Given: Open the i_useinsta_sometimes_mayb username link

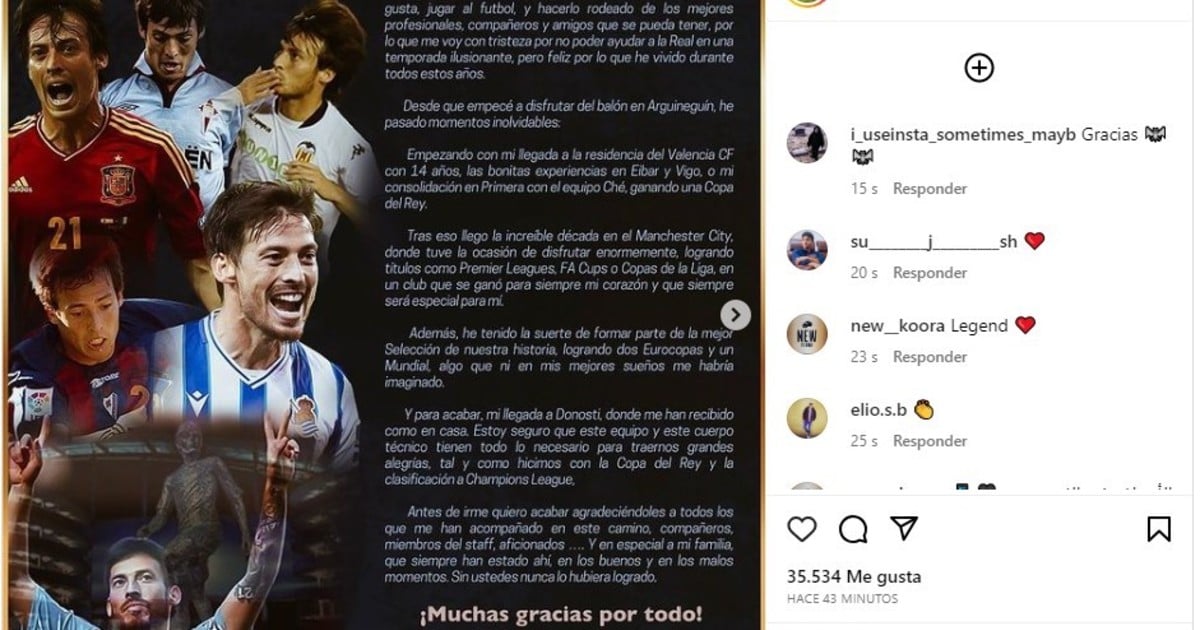Looking at the screenshot, I should 963,135.
